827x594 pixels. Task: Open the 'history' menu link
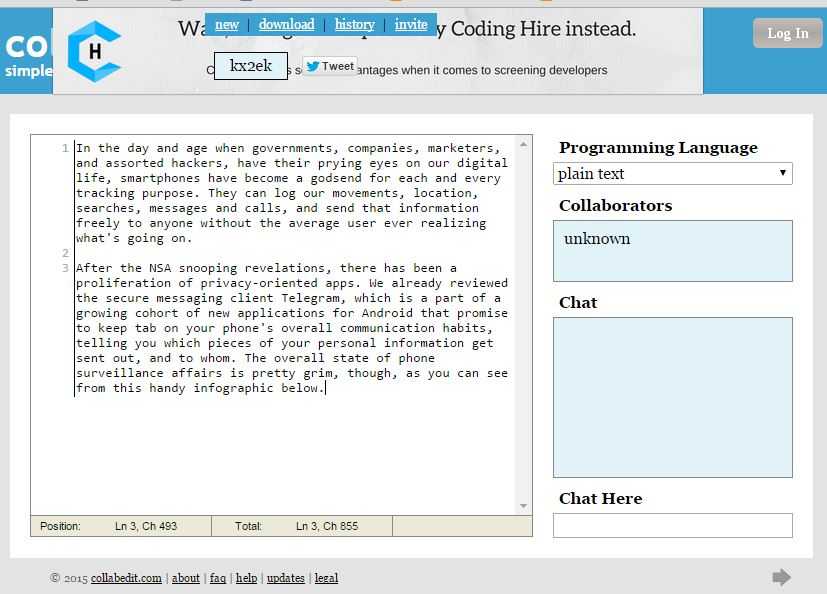click(354, 25)
